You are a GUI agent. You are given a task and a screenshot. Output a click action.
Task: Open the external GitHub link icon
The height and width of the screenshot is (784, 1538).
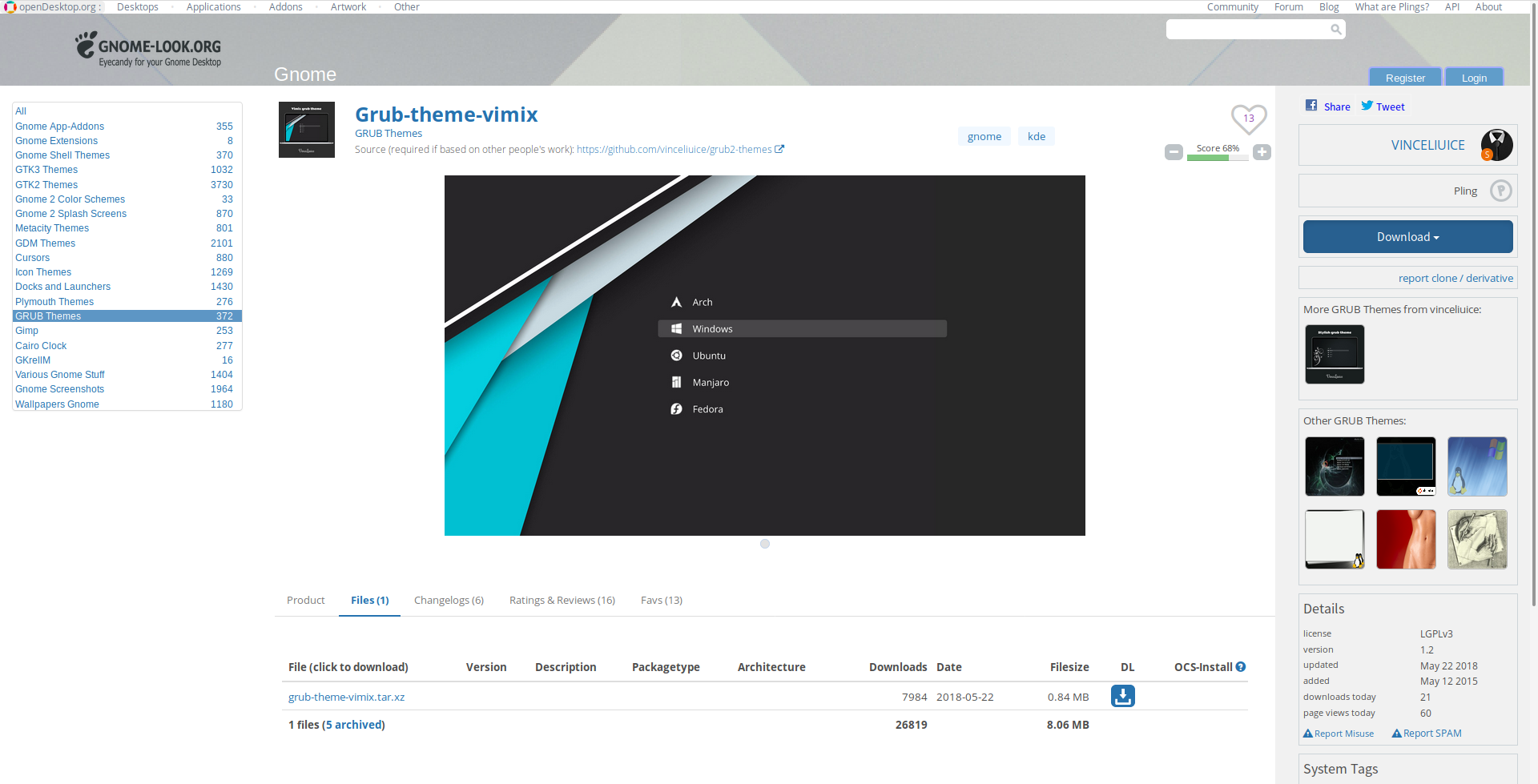pos(779,149)
